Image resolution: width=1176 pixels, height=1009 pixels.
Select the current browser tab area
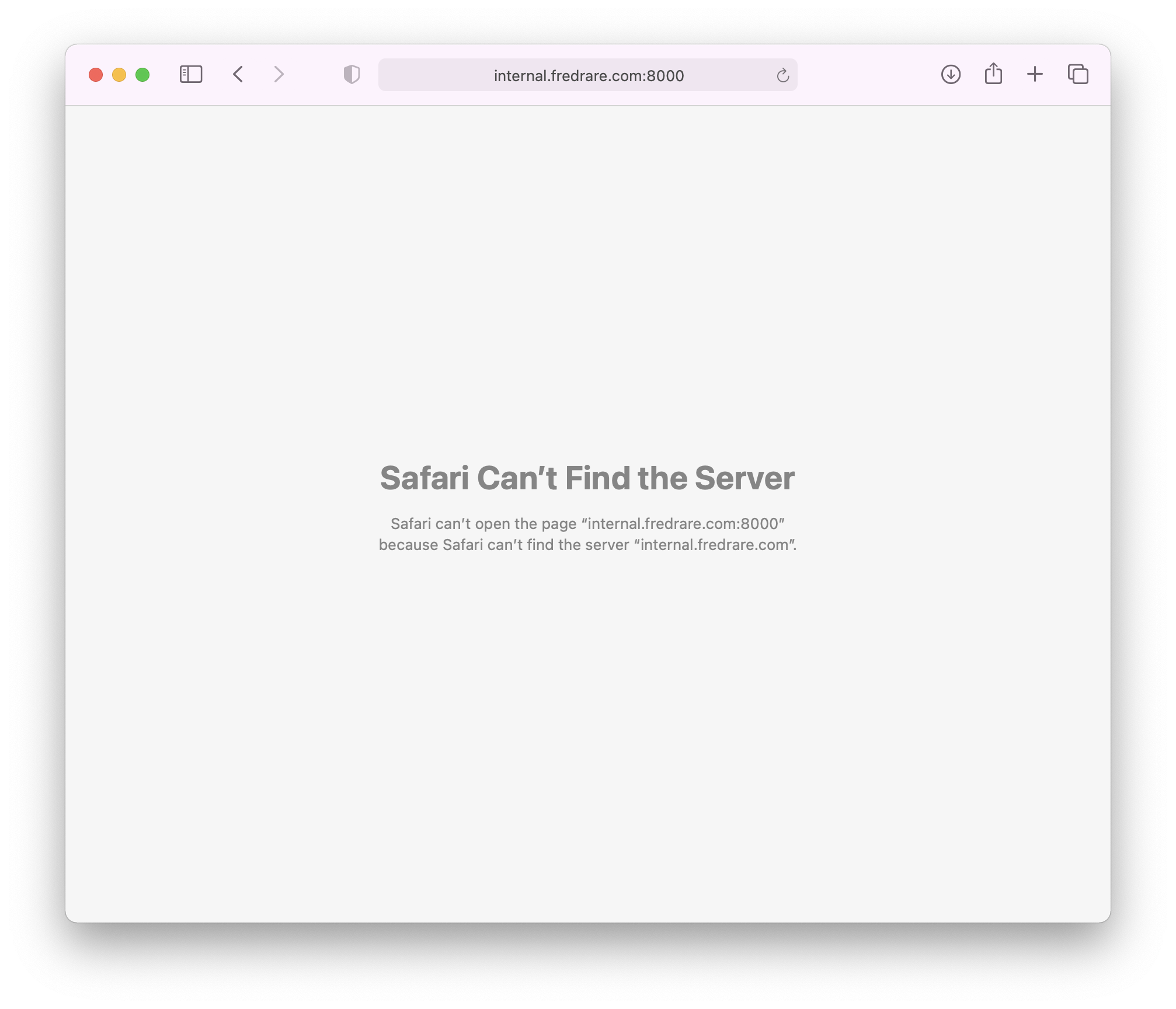pos(586,75)
